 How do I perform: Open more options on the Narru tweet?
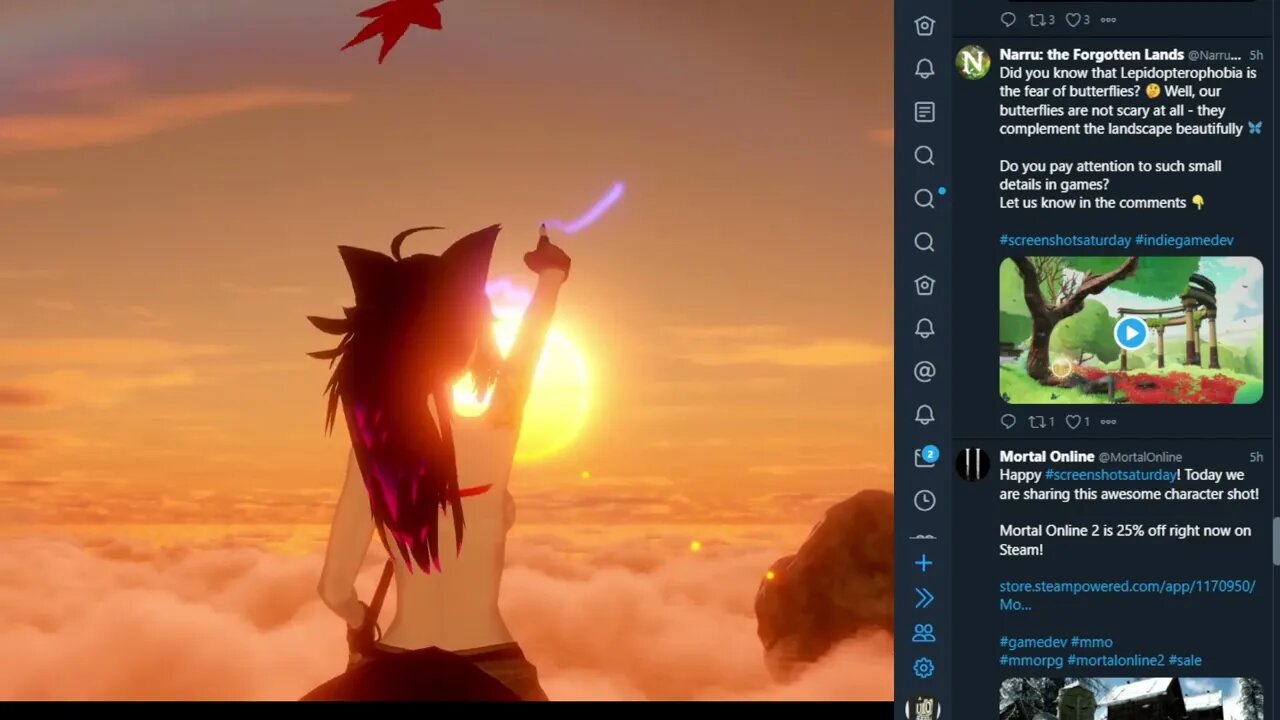click(x=1108, y=422)
